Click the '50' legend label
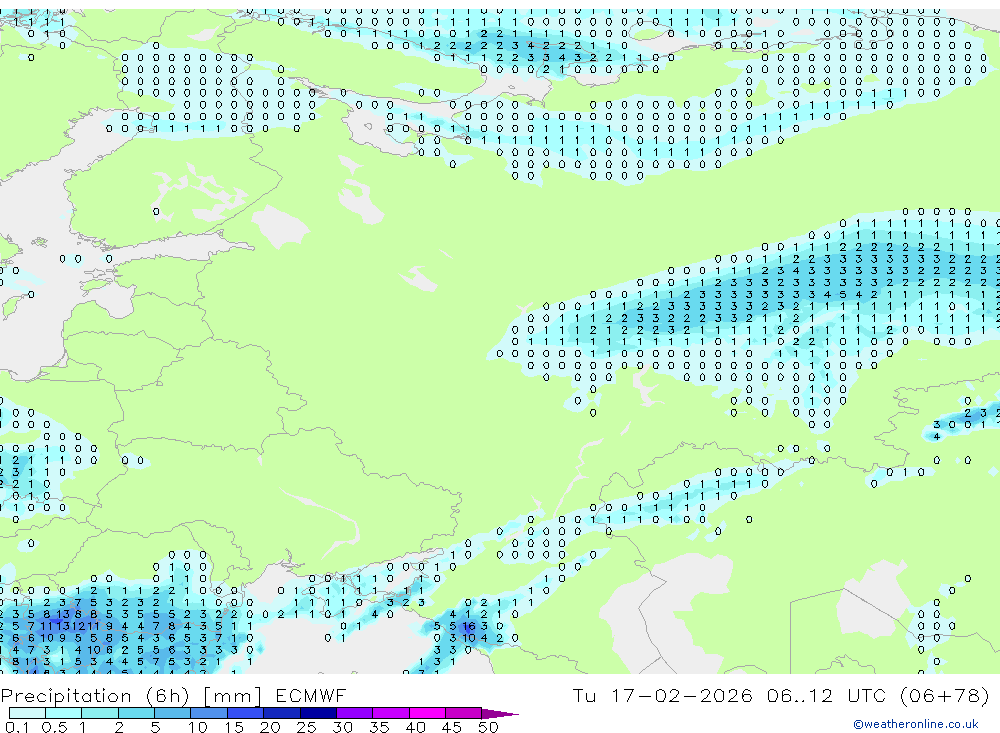Screen dimensions: 1000x733 (x=489, y=727)
